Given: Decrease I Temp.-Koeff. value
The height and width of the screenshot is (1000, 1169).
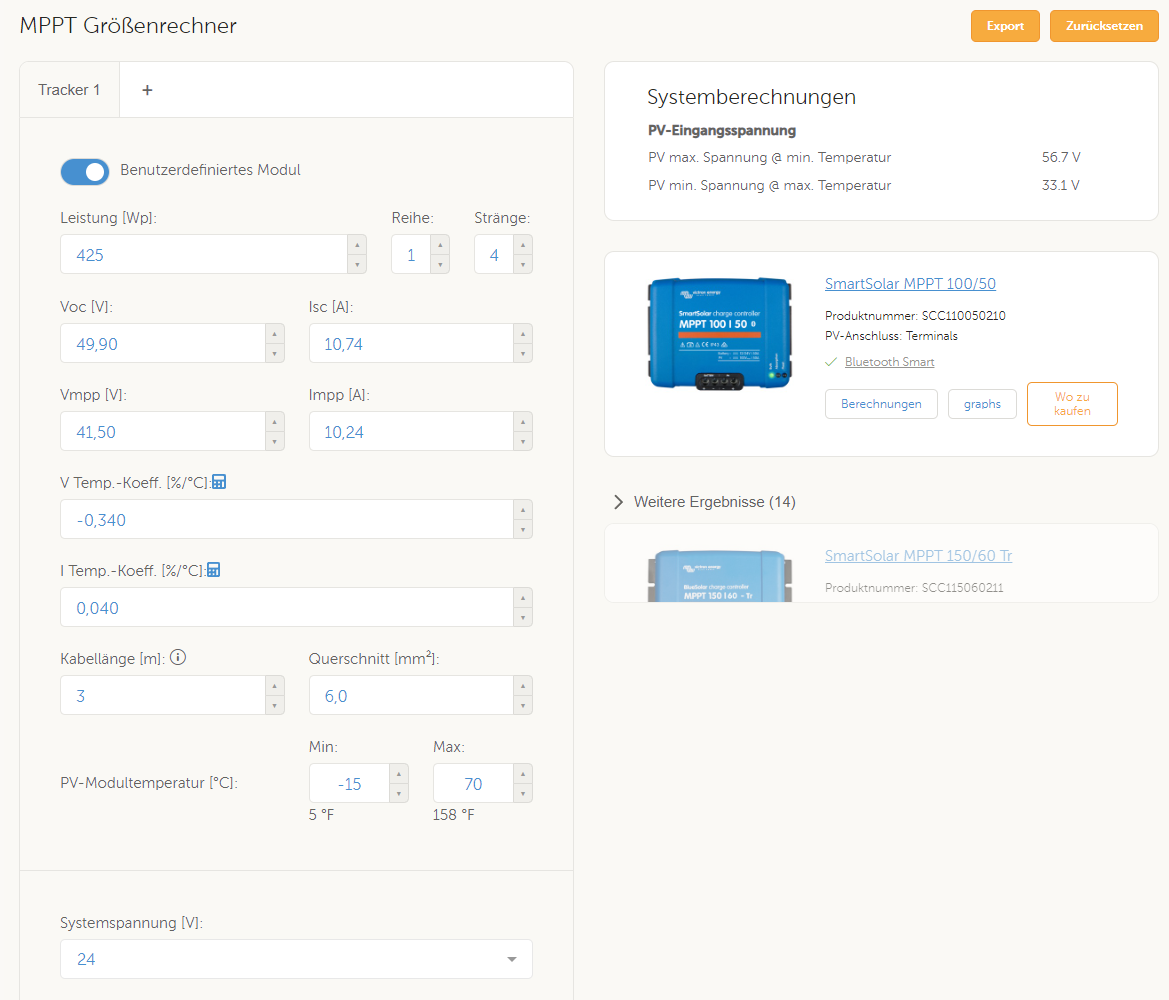Looking at the screenshot, I should 523,617.
